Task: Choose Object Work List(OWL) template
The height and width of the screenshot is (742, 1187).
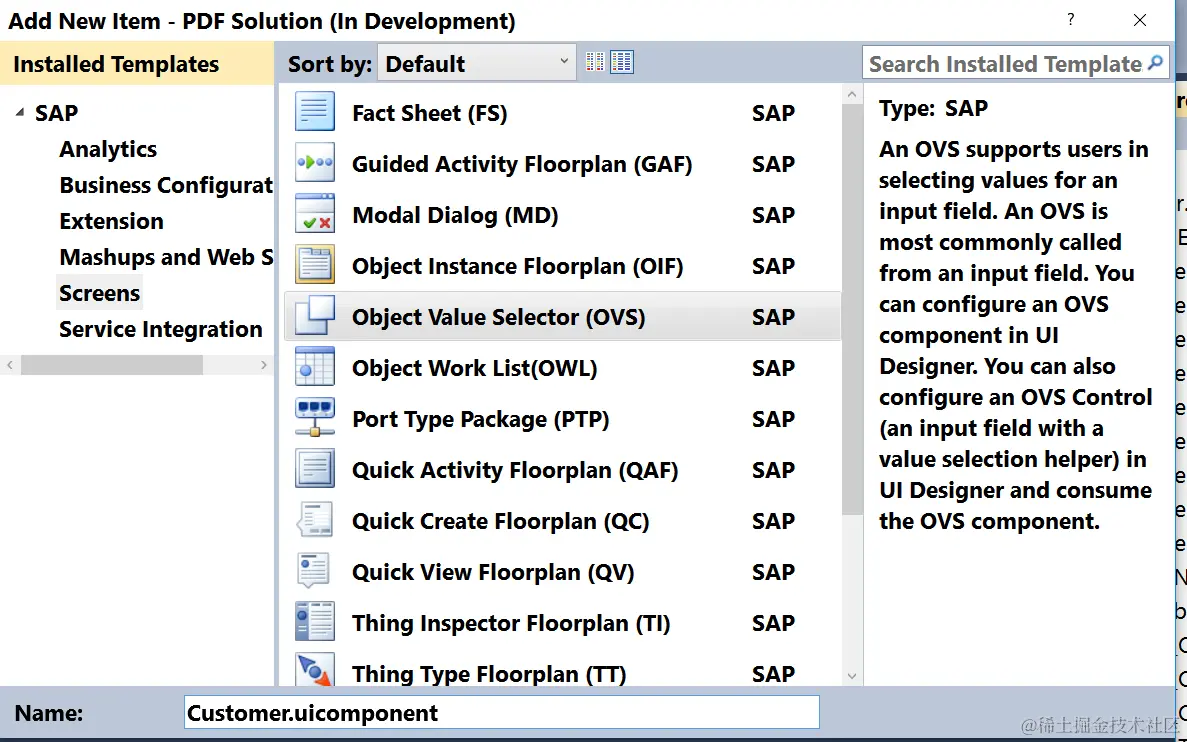Action: [x=562, y=367]
